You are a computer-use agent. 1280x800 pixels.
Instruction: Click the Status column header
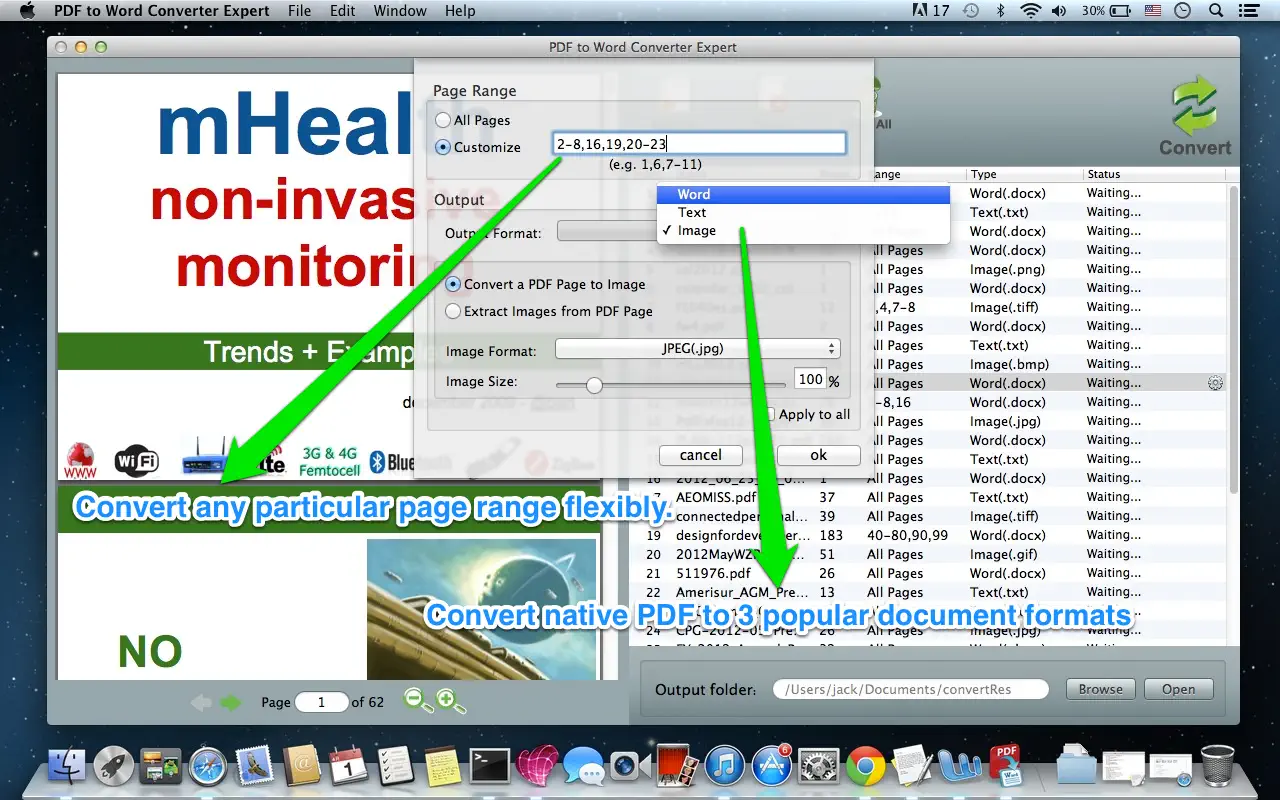tap(1155, 174)
